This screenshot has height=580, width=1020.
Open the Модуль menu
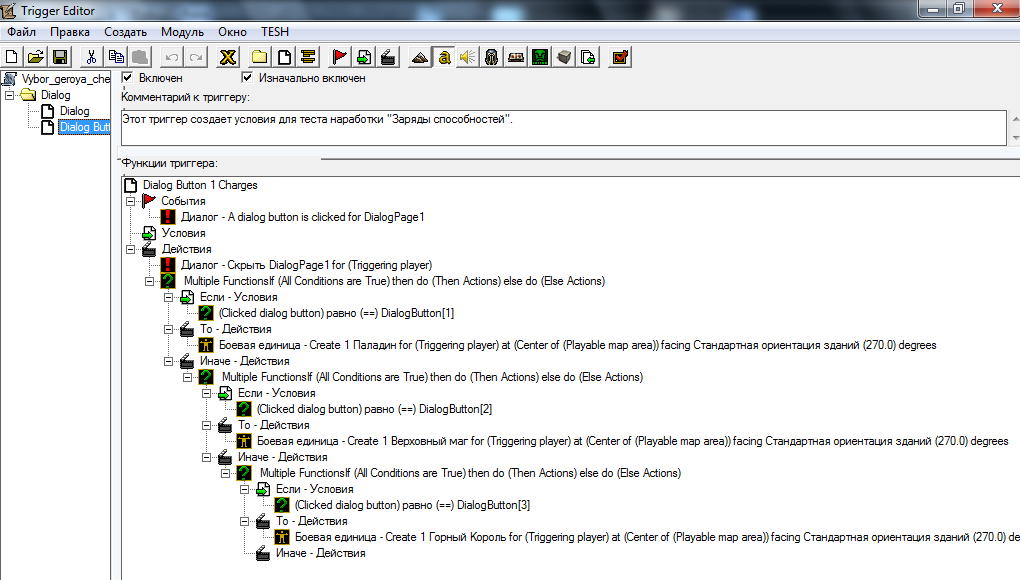(x=182, y=32)
